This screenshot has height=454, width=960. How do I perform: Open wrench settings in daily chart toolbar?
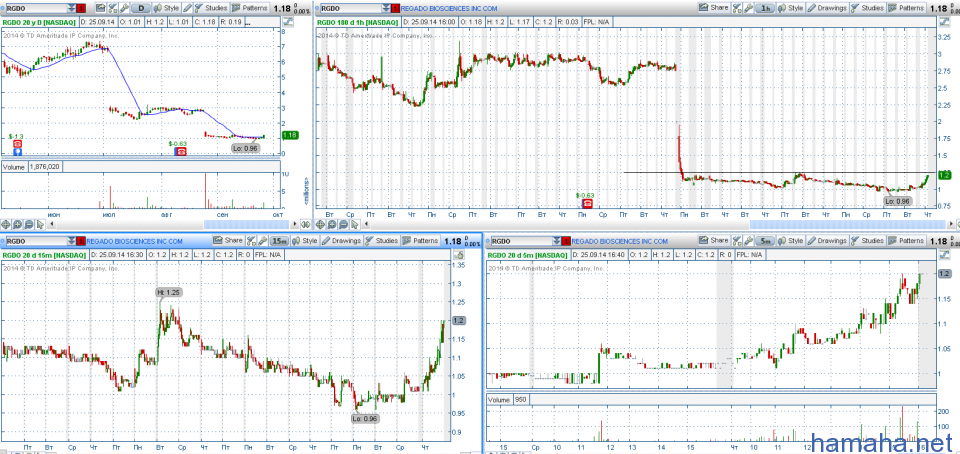click(x=124, y=8)
